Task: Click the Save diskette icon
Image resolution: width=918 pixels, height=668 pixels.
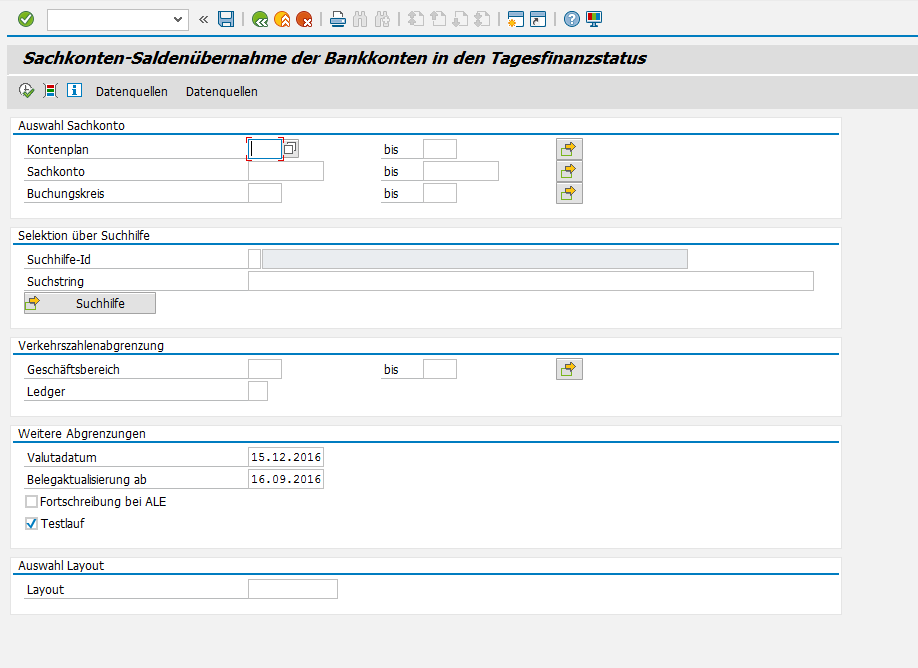Action: 226,19
